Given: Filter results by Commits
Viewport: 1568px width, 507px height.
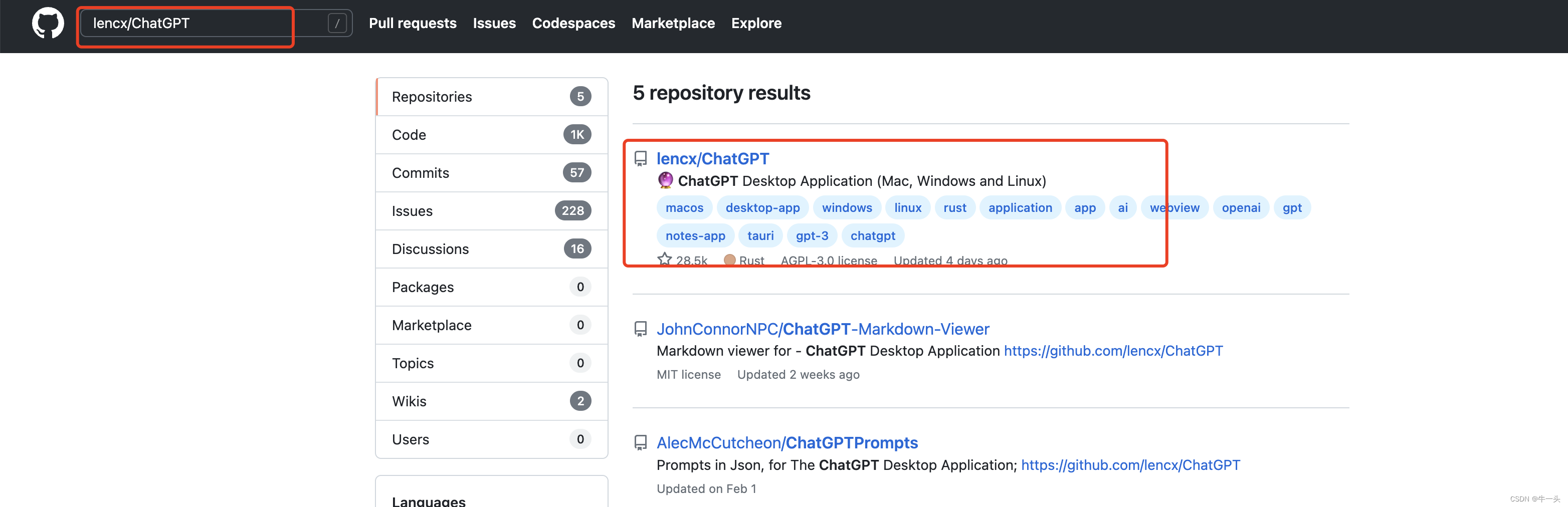Looking at the screenshot, I should pos(492,173).
